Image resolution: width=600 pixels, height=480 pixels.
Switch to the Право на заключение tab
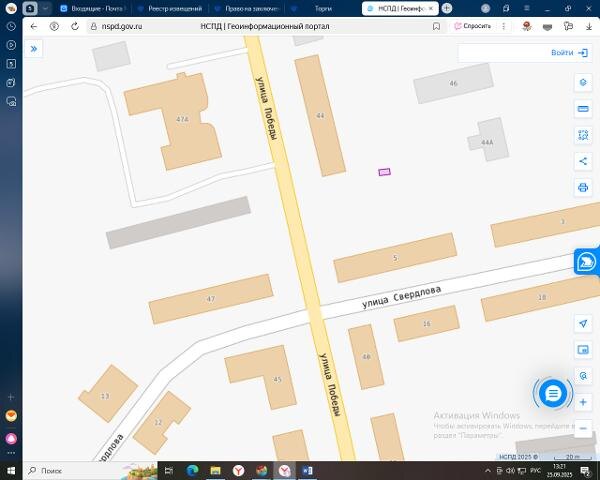pyautogui.click(x=248, y=8)
